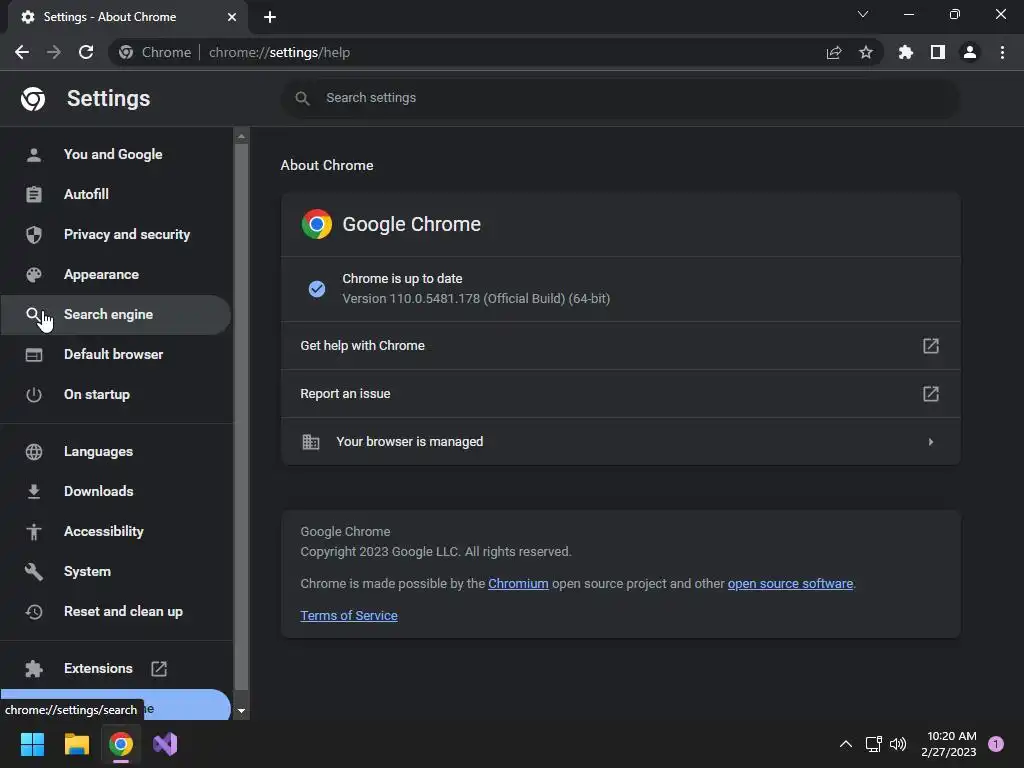Open Visual Studio from the taskbar
This screenshot has width=1024, height=768.
click(165, 744)
